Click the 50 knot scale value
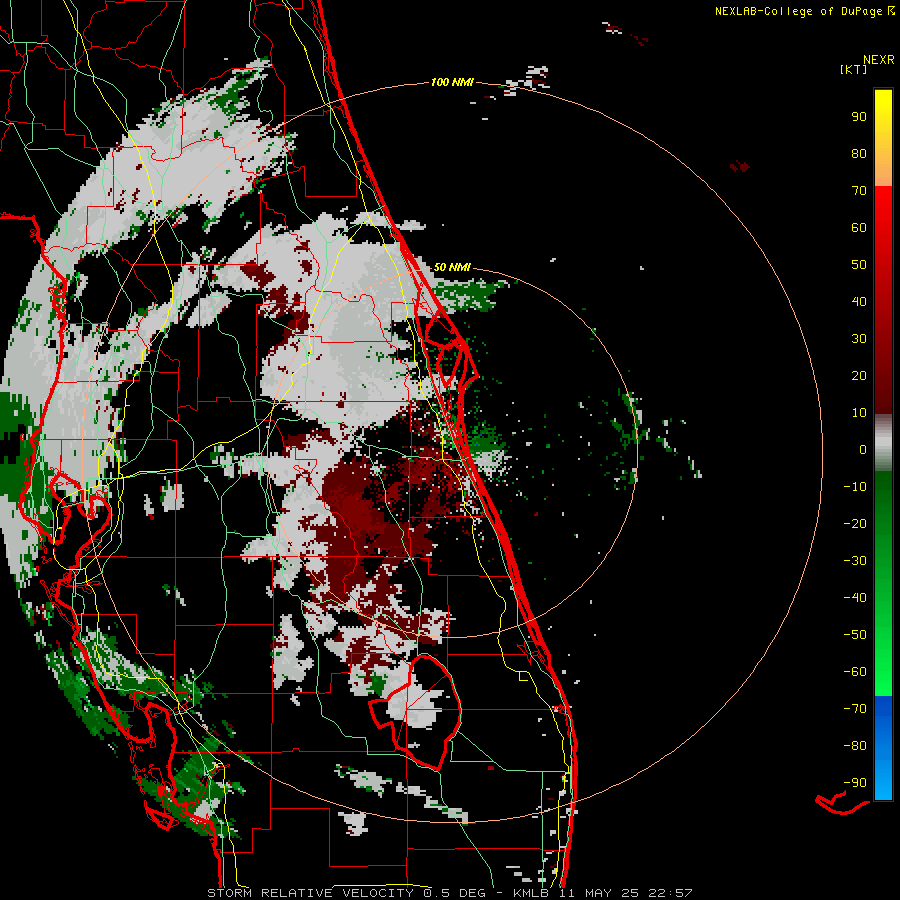This screenshot has width=900, height=900. point(859,265)
